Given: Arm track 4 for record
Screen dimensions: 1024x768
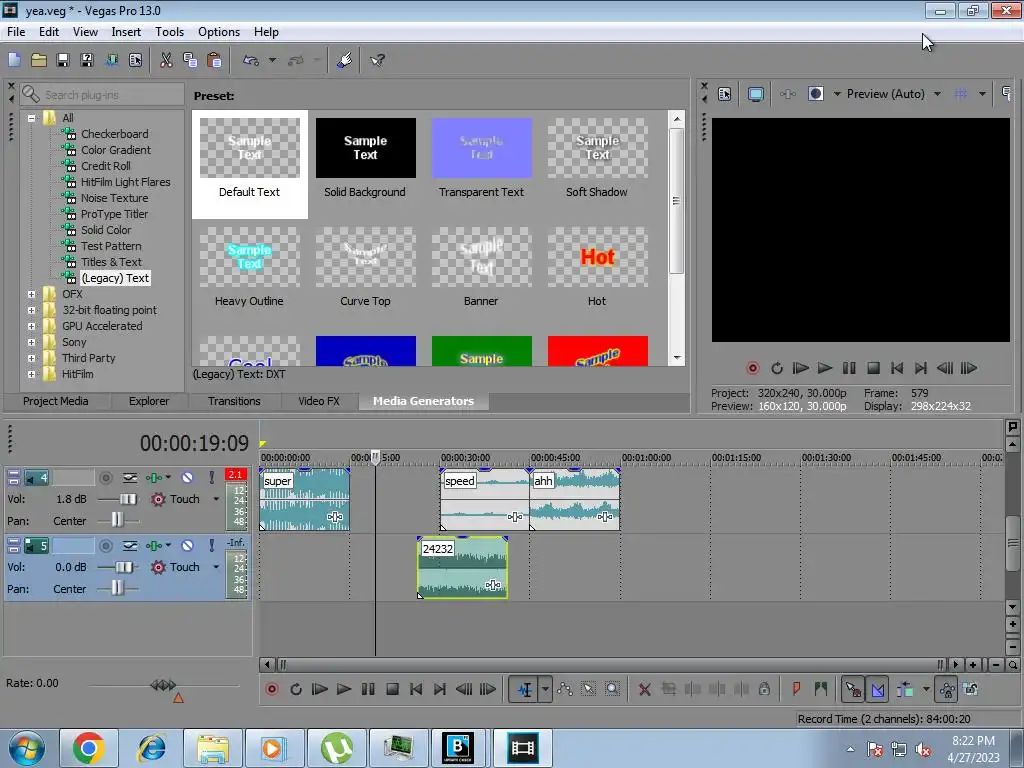Looking at the screenshot, I should [x=106, y=478].
